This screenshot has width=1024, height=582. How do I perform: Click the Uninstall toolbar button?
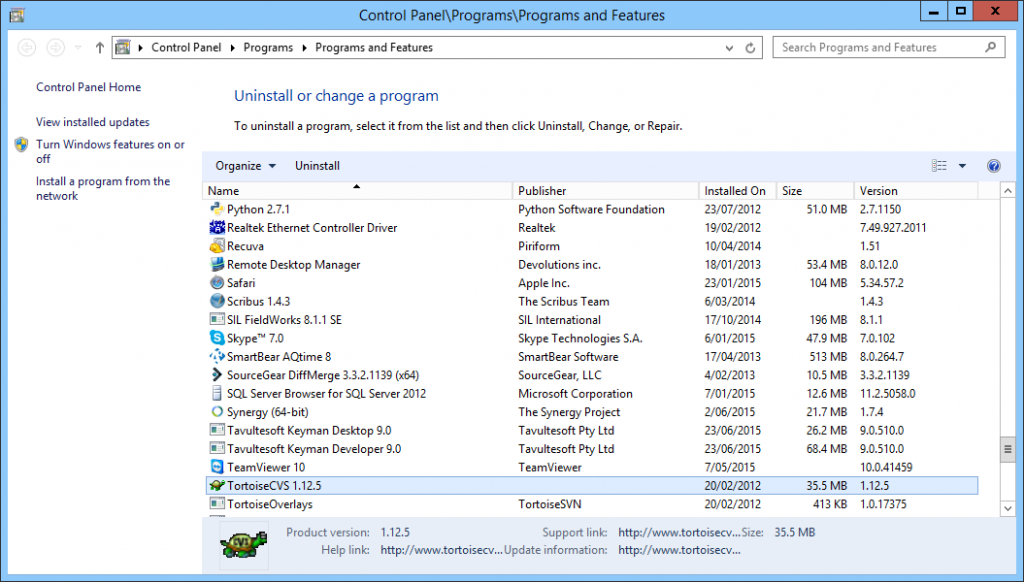point(317,166)
